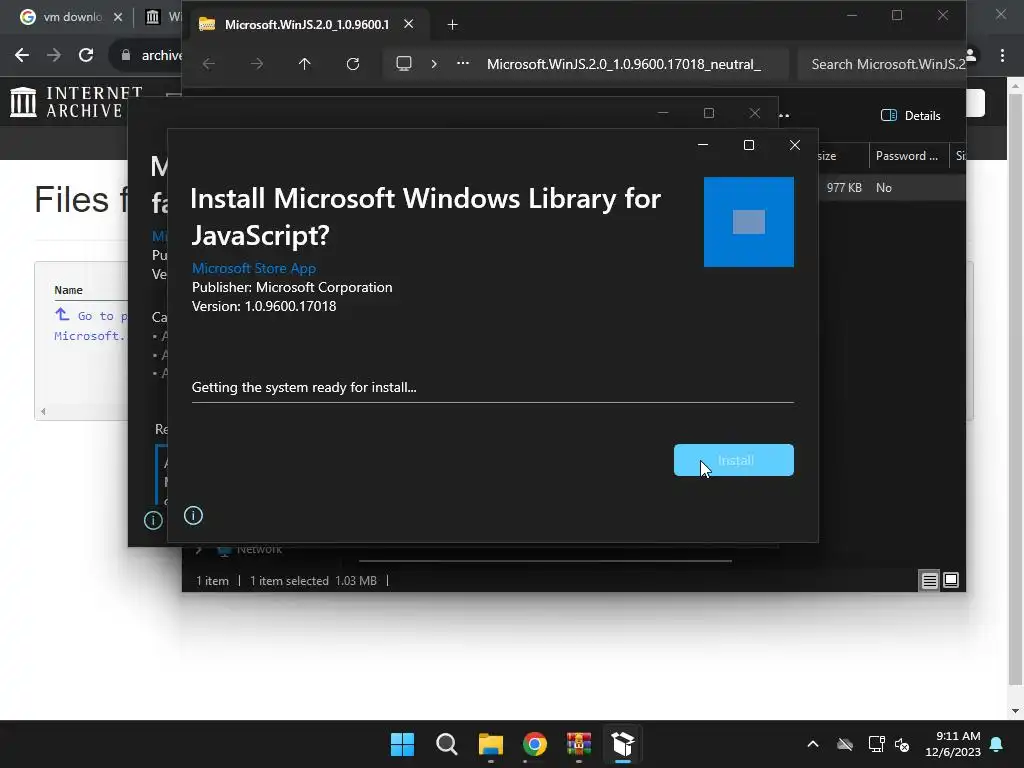Image resolution: width=1024 pixels, height=768 pixels.
Task: Click the '1 item selected' status text
Action: click(x=289, y=581)
